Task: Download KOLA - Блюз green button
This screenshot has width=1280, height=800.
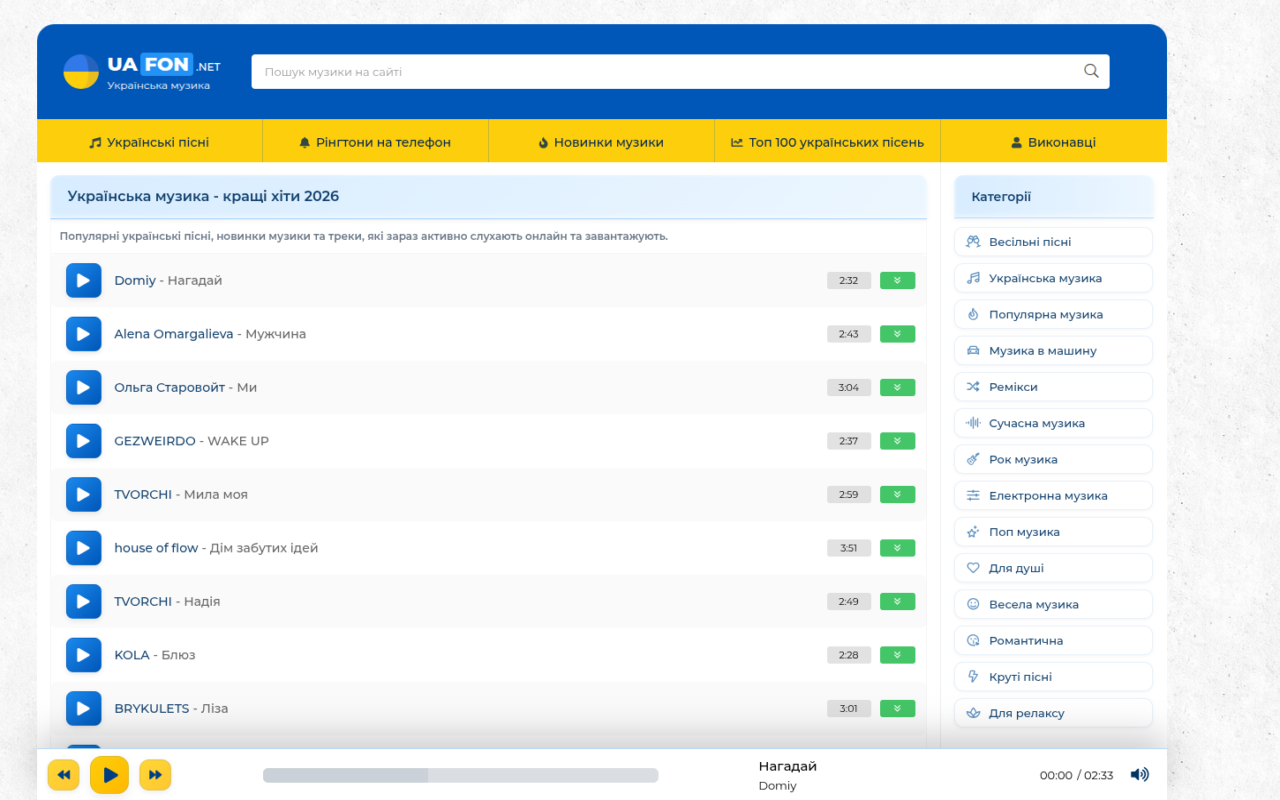Action: (x=897, y=655)
